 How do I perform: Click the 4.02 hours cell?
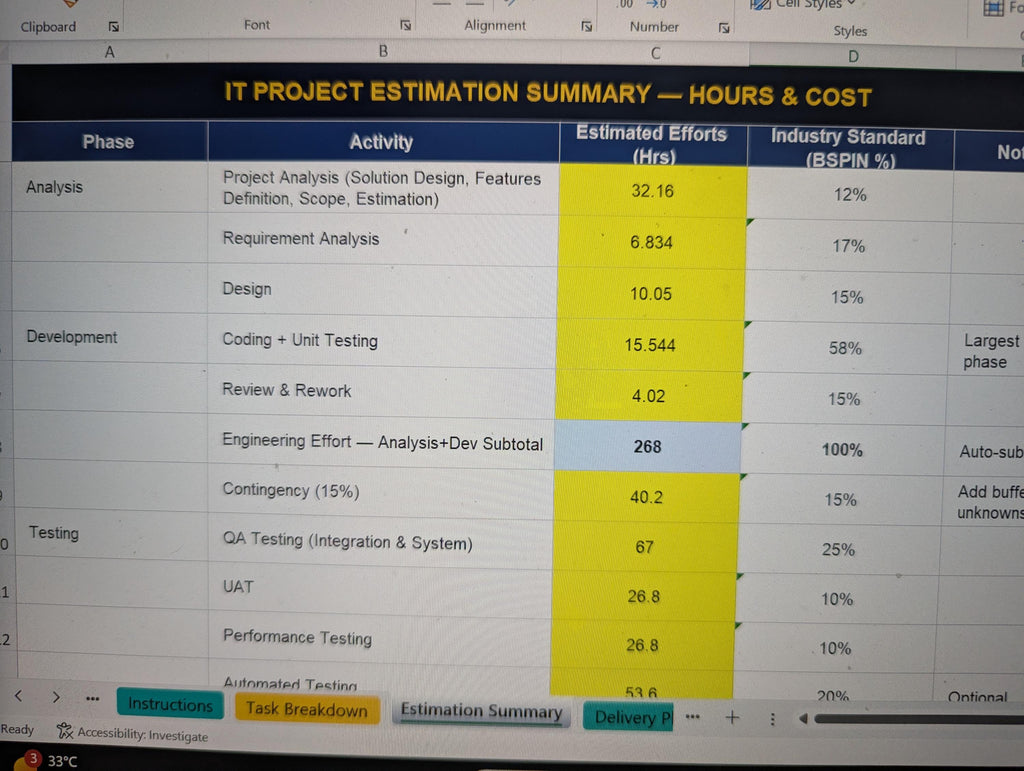[648, 396]
